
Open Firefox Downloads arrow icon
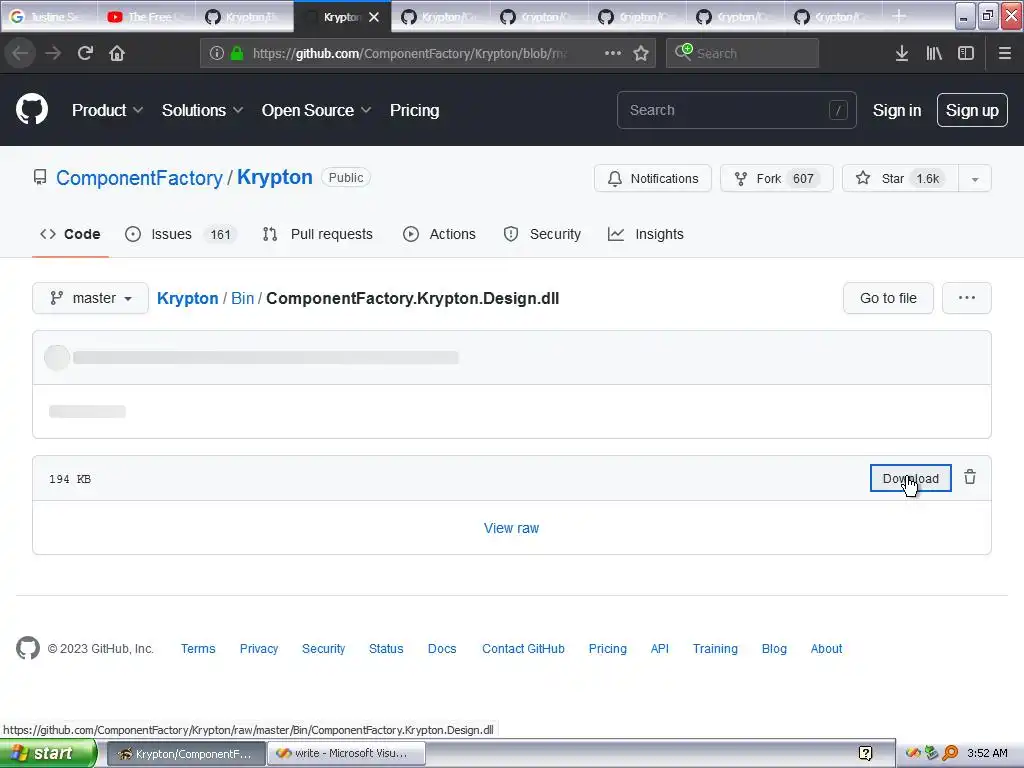[902, 53]
